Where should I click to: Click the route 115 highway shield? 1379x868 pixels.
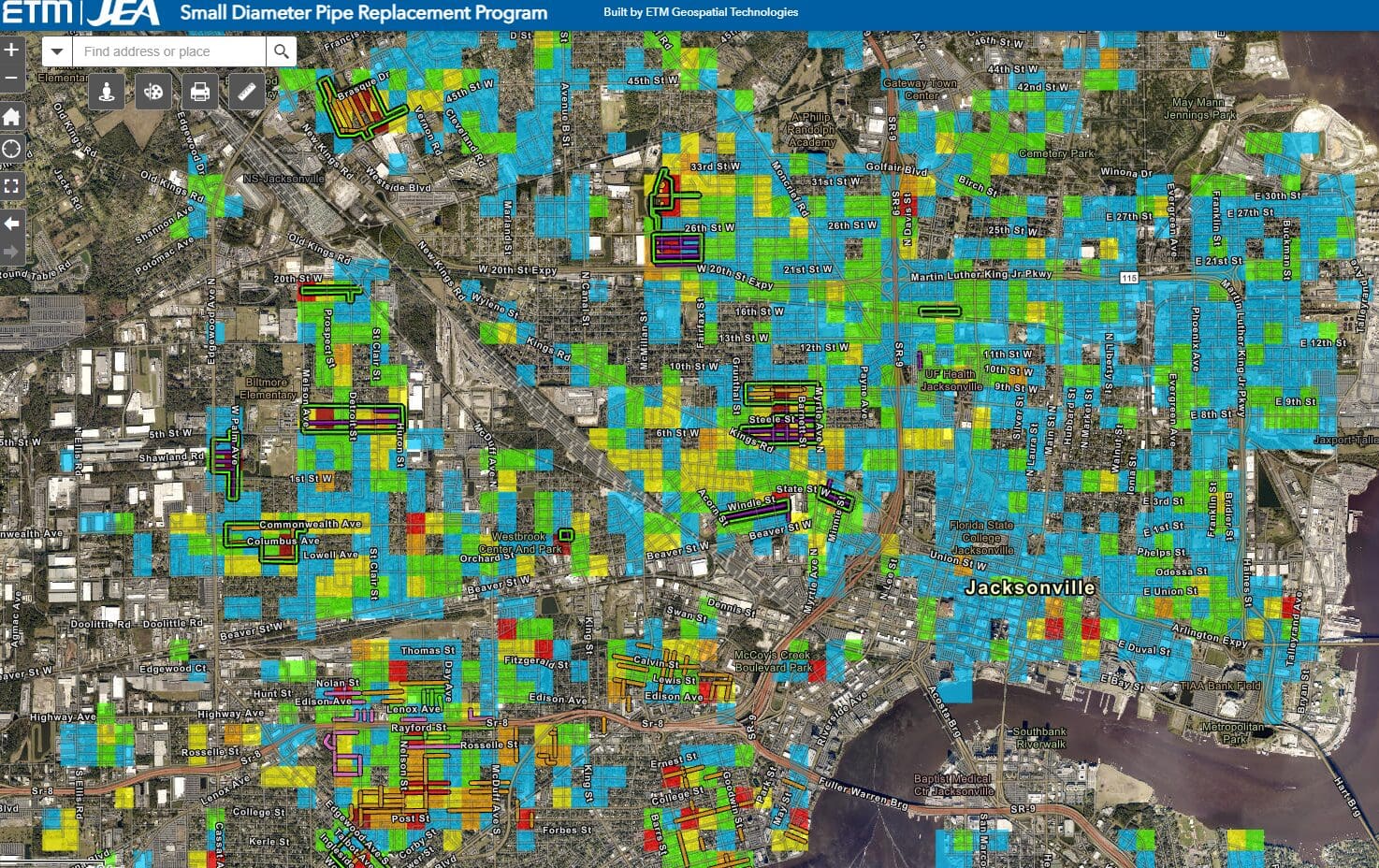pos(1129,278)
